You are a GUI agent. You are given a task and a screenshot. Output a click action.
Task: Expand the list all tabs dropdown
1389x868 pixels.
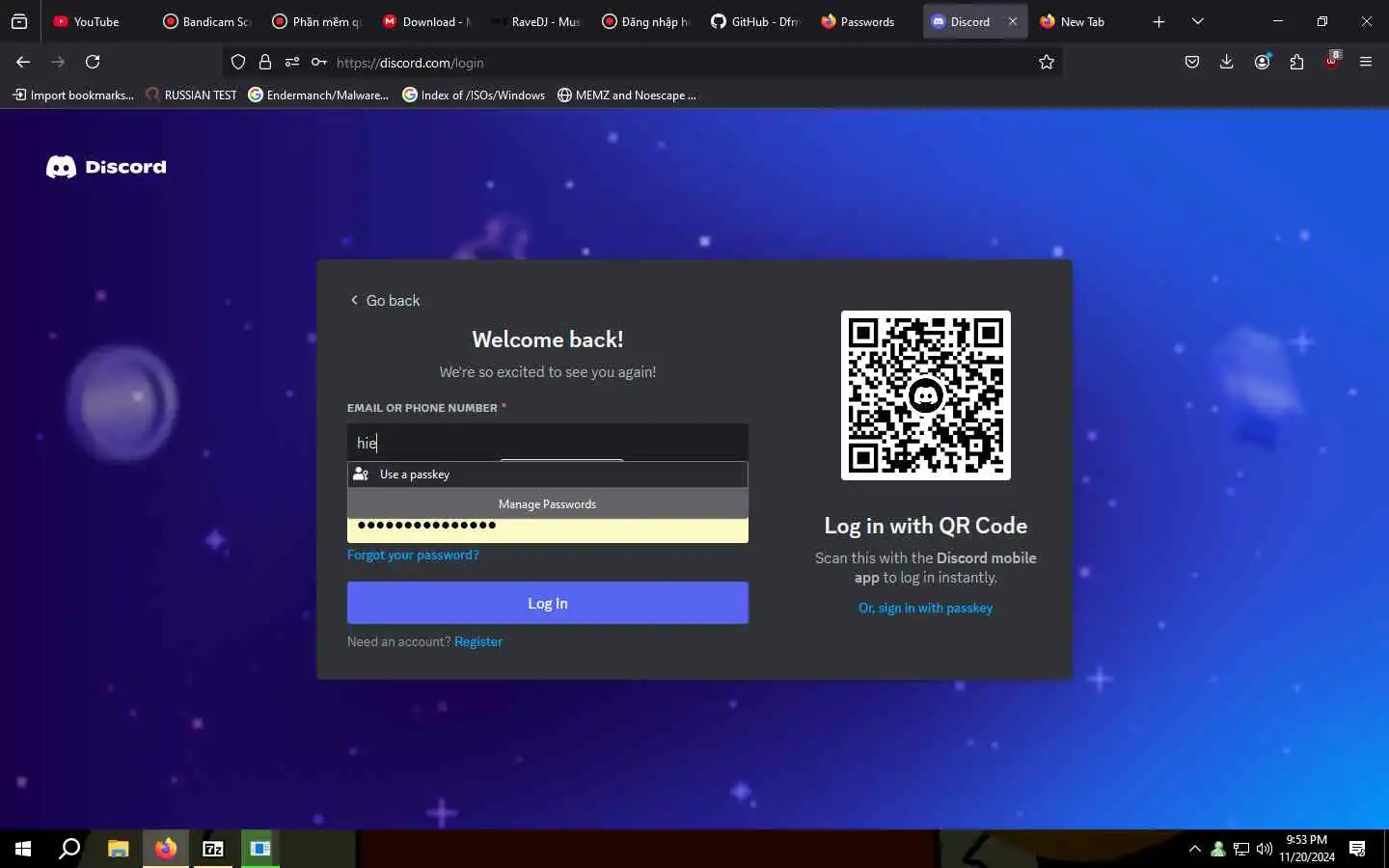1198,21
